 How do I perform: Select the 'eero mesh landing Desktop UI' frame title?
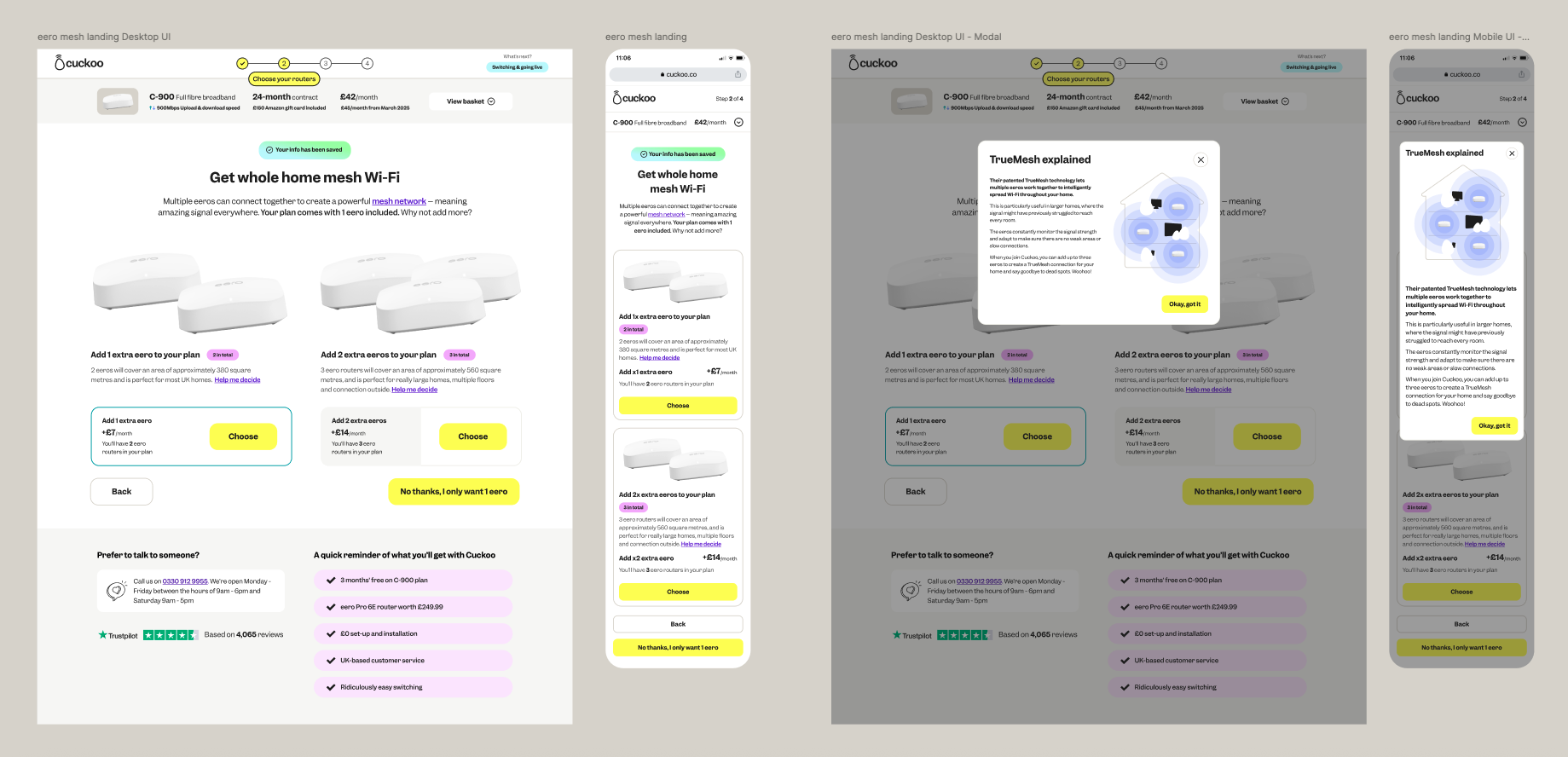[104, 37]
